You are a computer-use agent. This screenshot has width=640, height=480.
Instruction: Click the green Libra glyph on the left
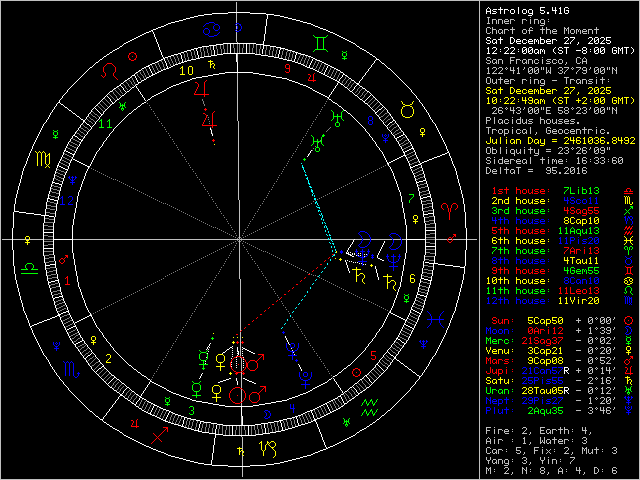(31, 270)
